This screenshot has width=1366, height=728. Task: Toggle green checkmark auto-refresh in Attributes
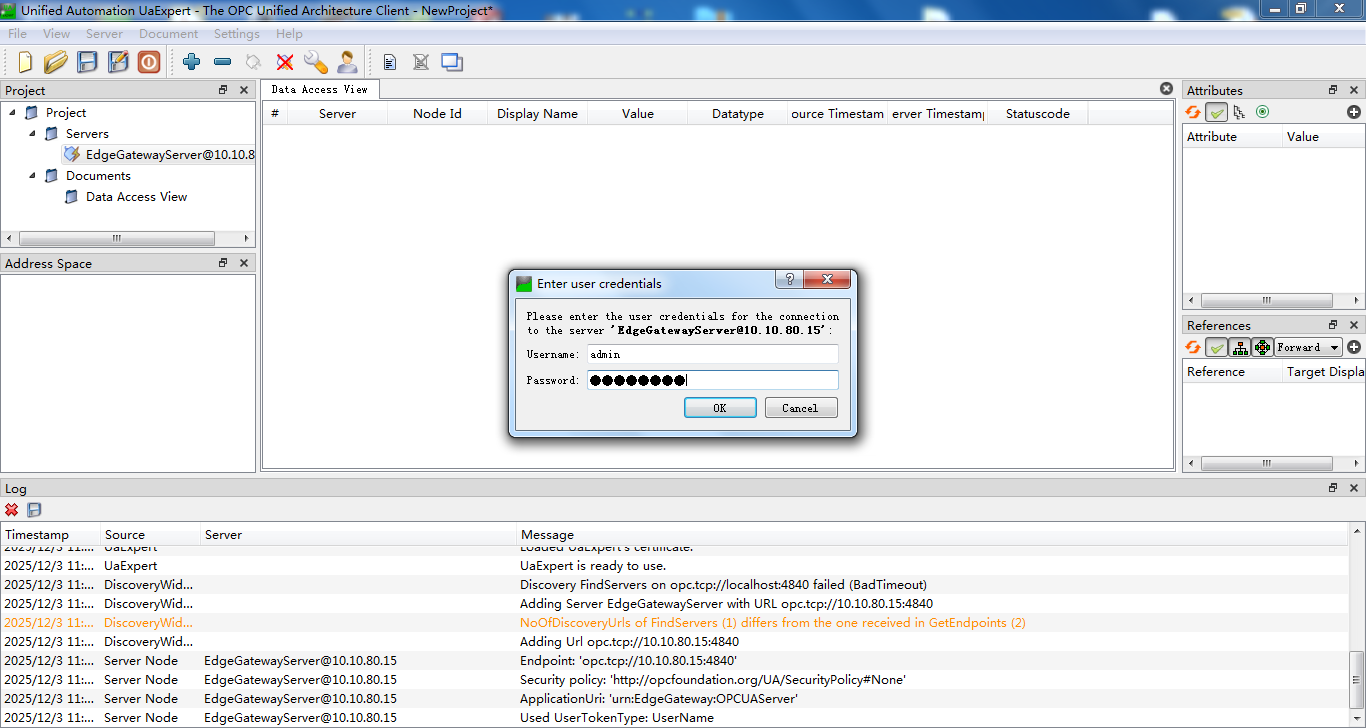(1217, 112)
